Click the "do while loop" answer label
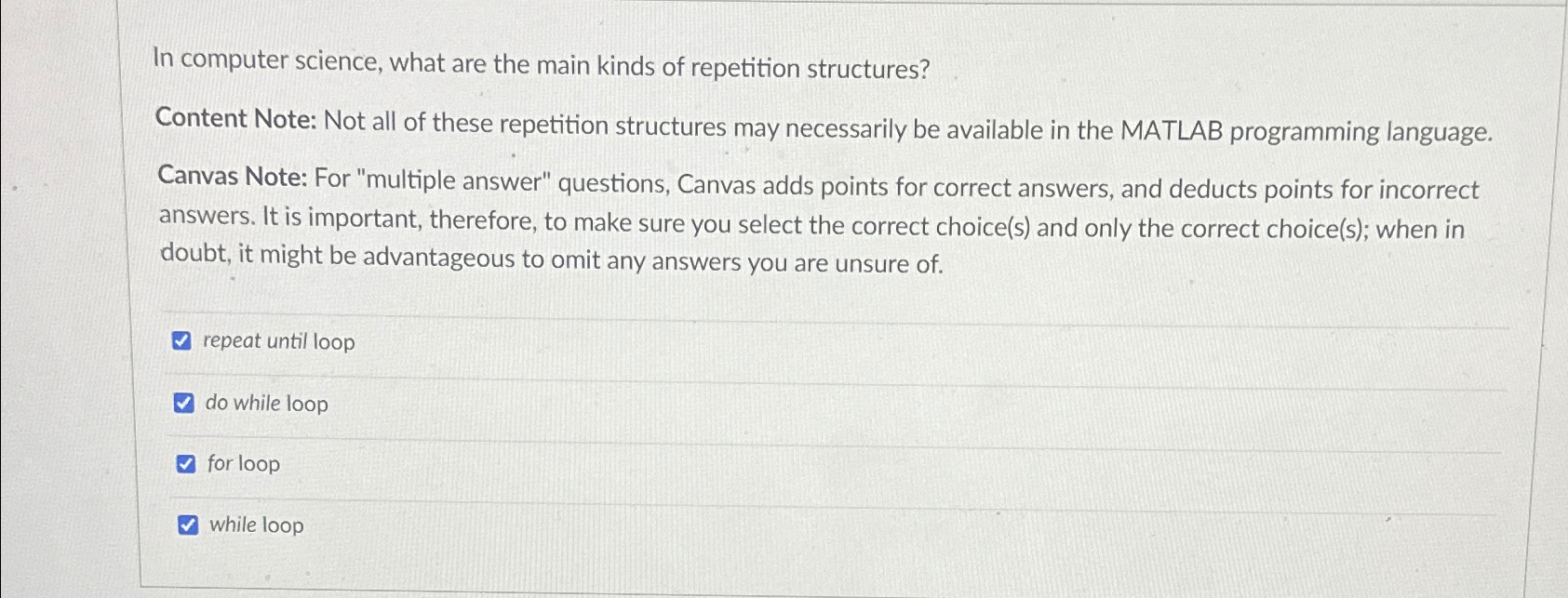Screen dimensions: 1568x598 tap(268, 404)
